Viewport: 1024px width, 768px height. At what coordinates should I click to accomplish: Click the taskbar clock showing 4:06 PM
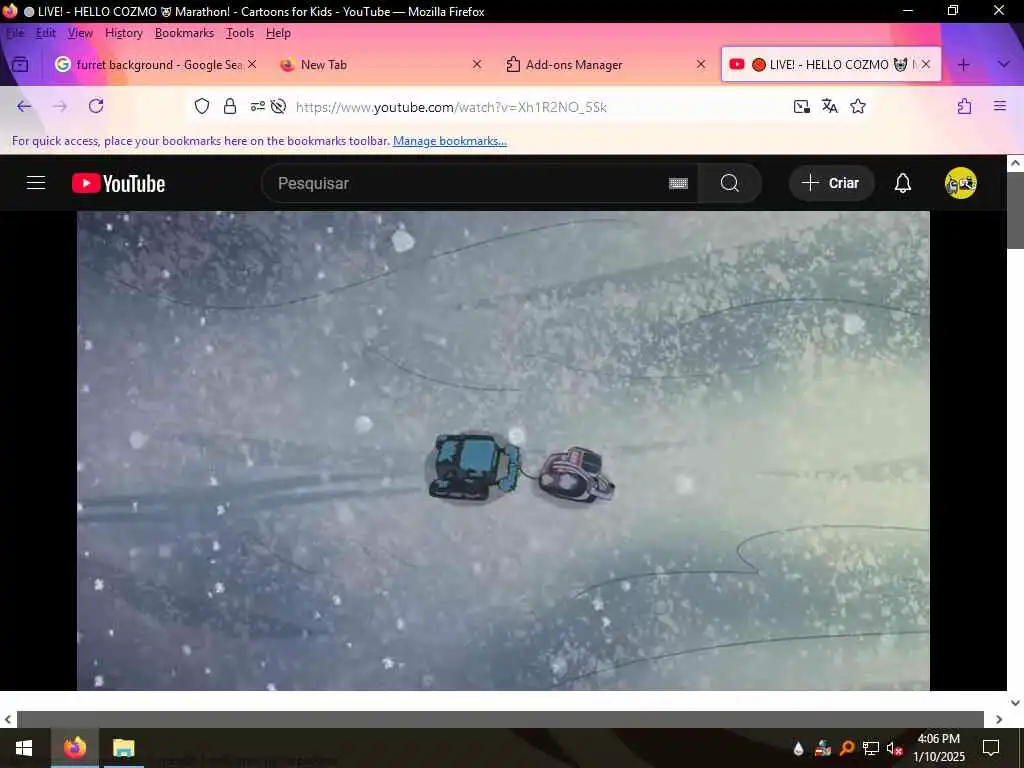pyautogui.click(x=938, y=748)
